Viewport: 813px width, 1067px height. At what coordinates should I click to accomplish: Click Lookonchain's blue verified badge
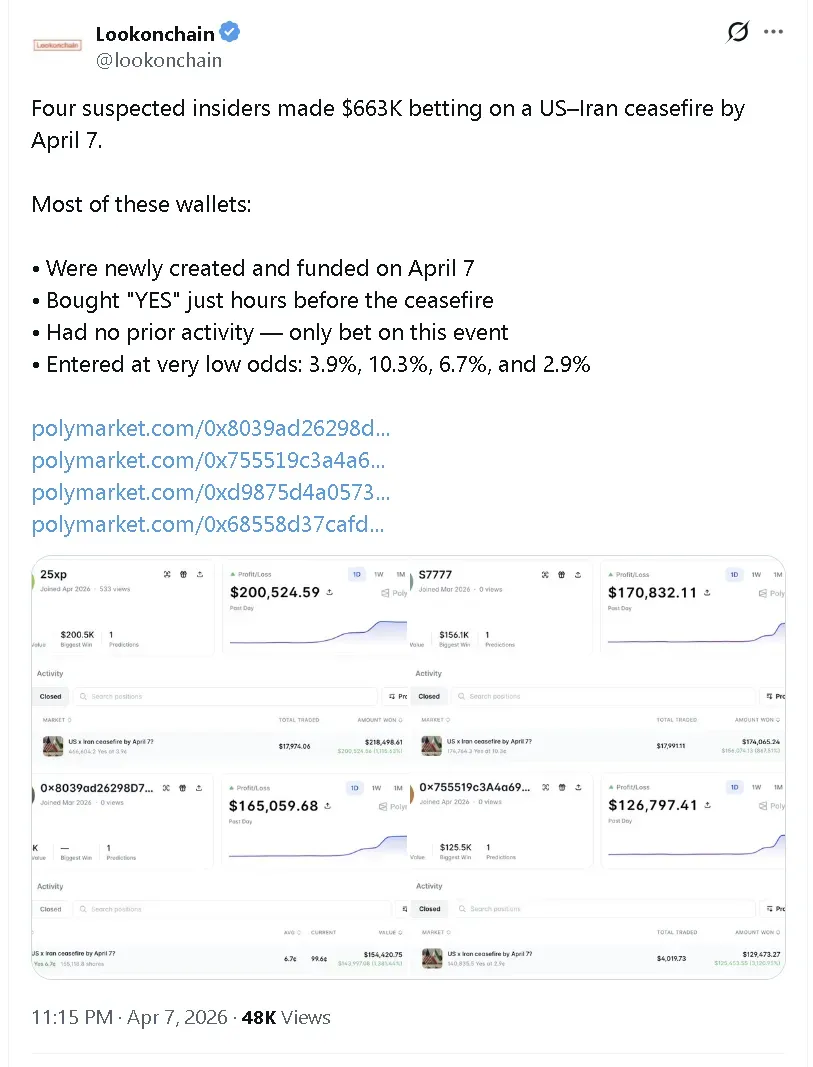[229, 32]
